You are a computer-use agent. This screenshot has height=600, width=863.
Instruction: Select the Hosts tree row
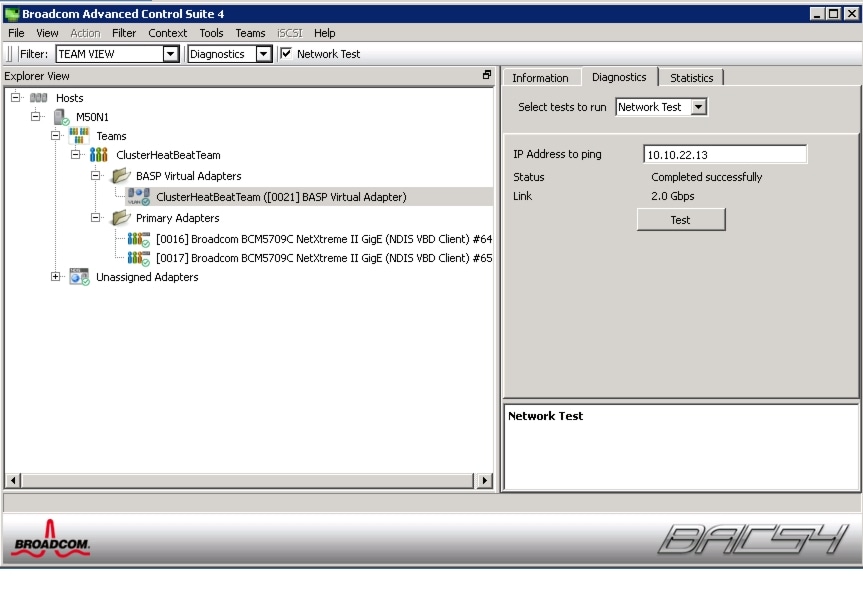click(x=69, y=98)
